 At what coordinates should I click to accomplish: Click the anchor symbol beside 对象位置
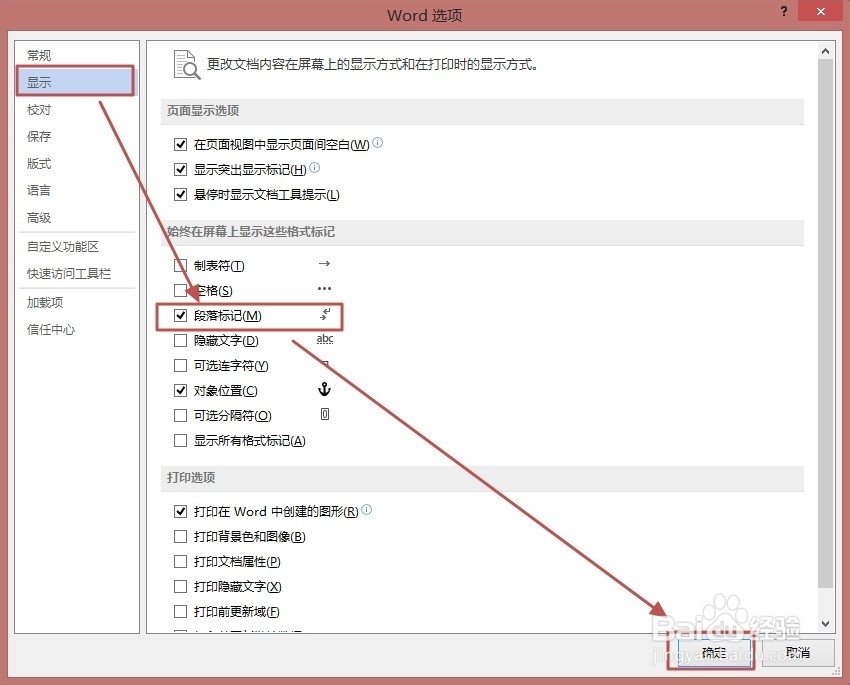coord(324,390)
